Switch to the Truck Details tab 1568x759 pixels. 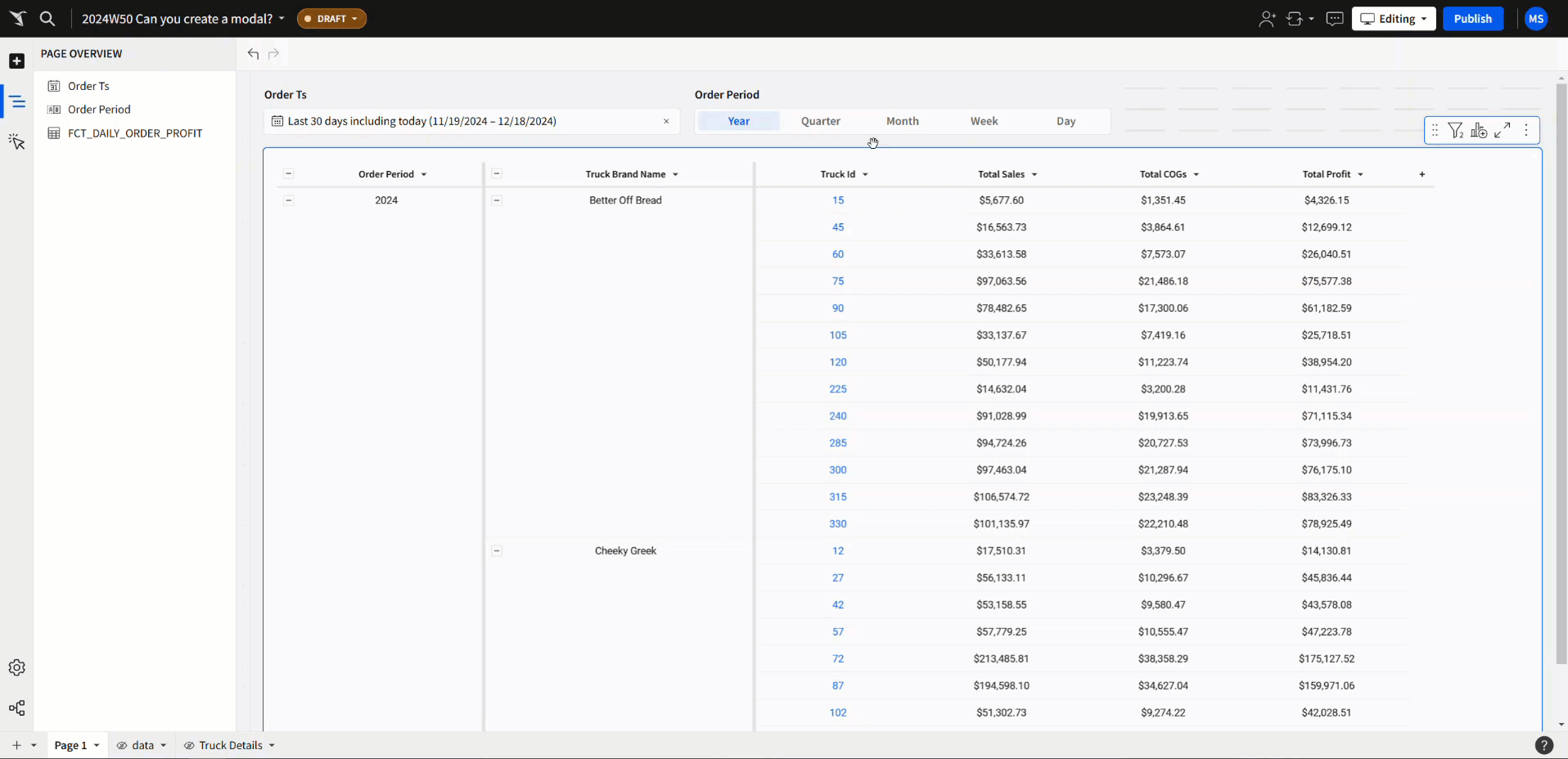(230, 745)
